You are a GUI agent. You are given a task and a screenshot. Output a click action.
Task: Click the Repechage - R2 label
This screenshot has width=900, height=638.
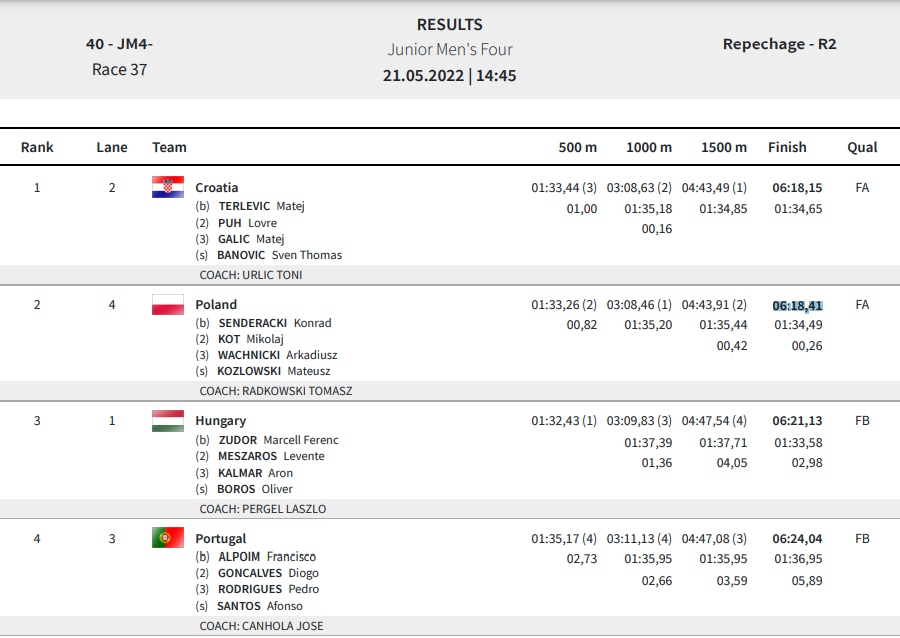tap(779, 44)
